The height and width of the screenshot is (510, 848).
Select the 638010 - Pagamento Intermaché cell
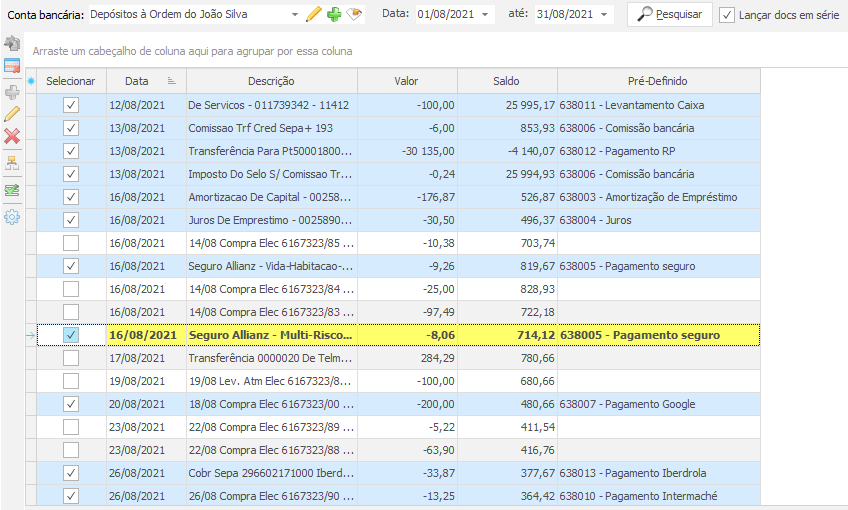[659, 496]
